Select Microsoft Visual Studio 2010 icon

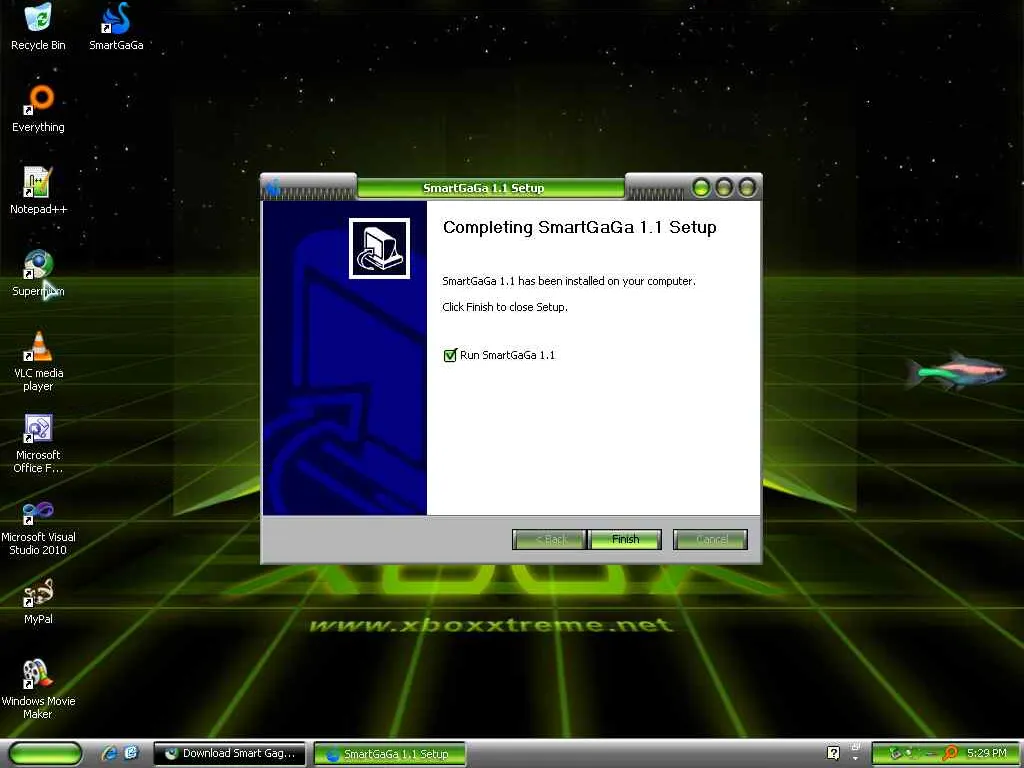tap(38, 526)
